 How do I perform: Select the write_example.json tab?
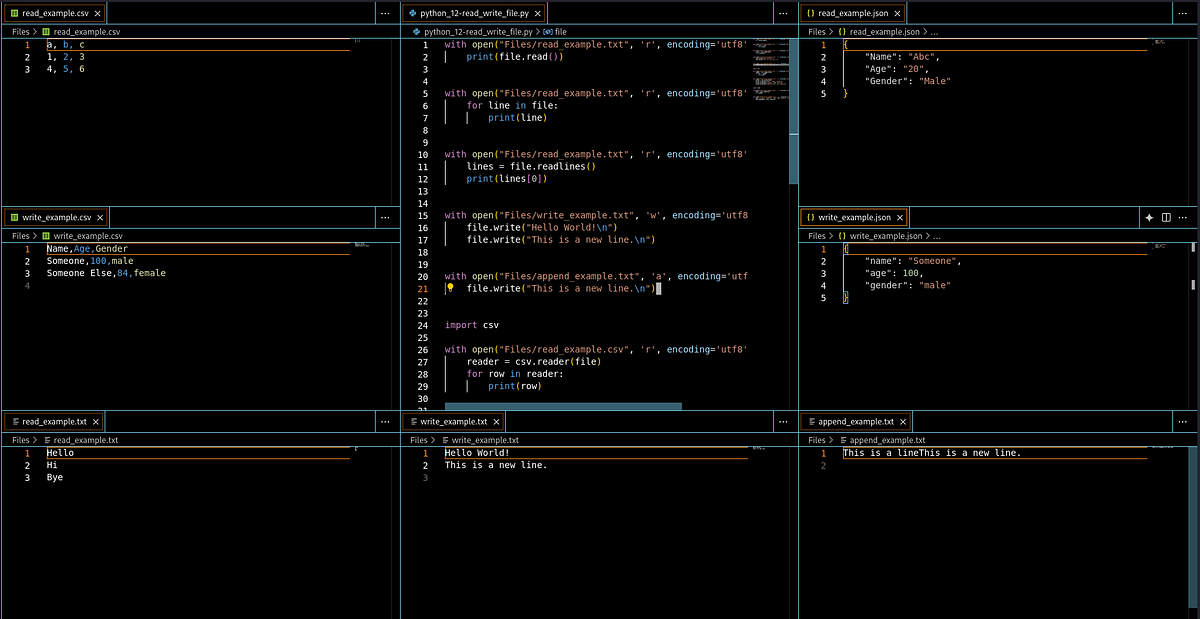click(x=852, y=217)
